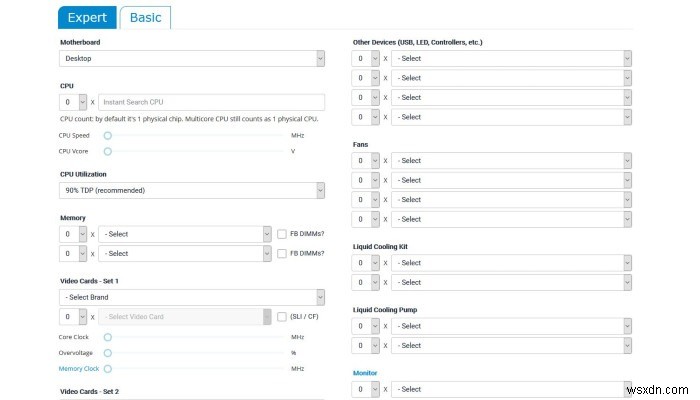Open the first Other Devices selection dropdown
Viewport: 700px width, 400px height.
[x=511, y=58]
